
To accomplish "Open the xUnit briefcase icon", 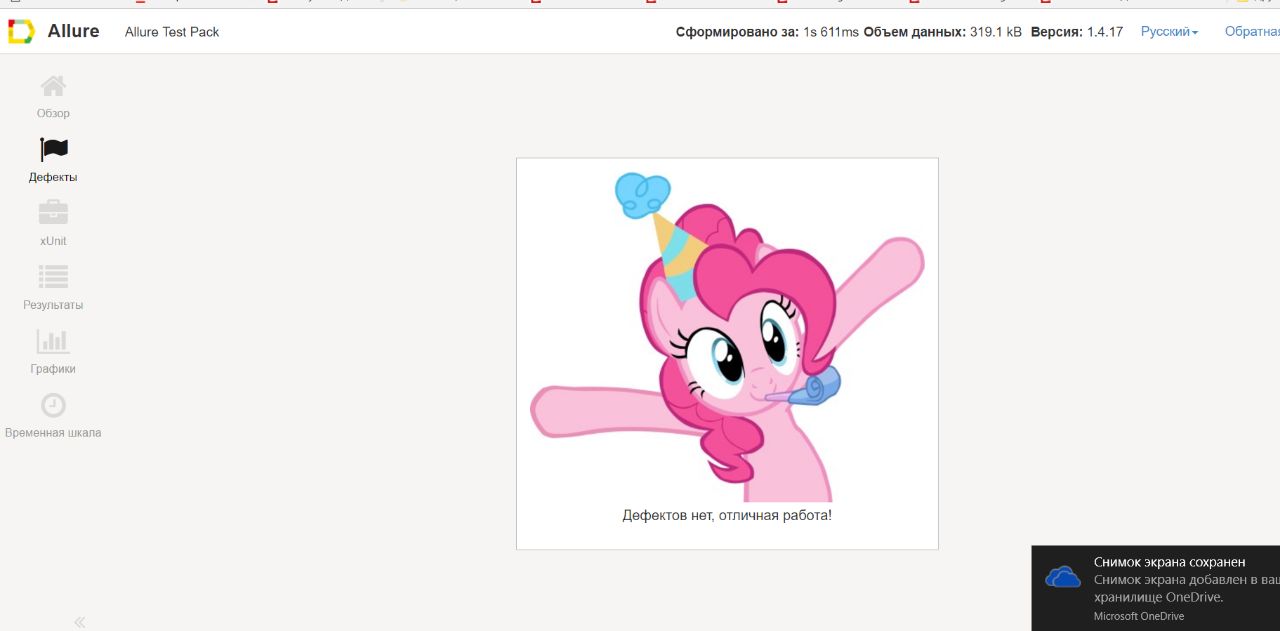I will pos(53,212).
